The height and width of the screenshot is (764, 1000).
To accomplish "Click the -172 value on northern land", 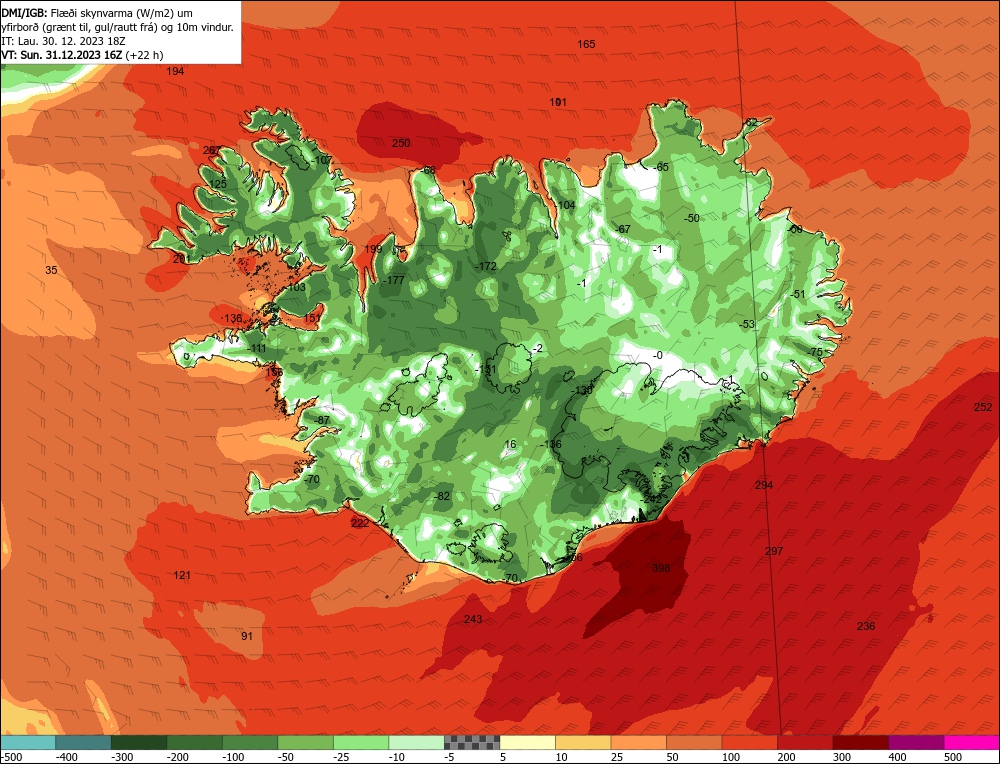I will click(x=486, y=266).
